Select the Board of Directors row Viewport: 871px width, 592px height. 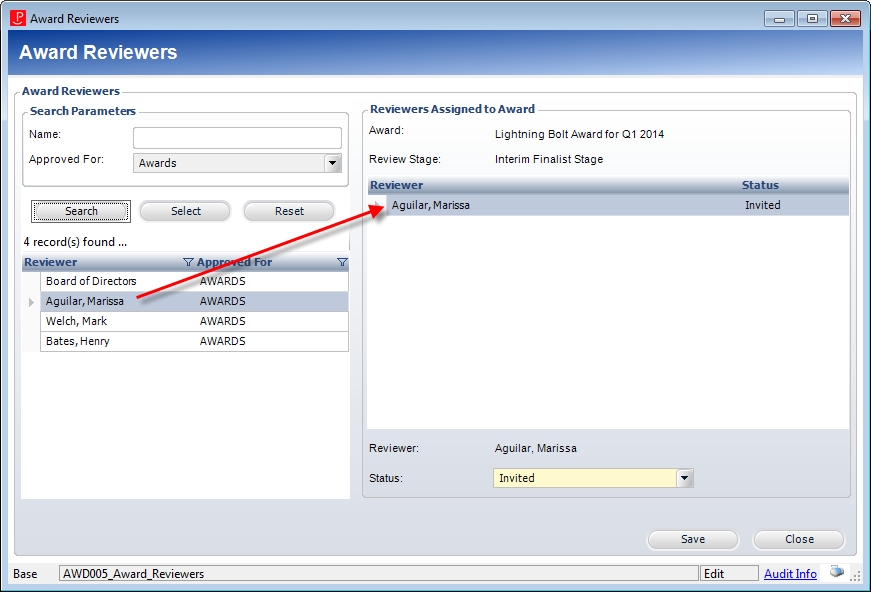click(194, 281)
